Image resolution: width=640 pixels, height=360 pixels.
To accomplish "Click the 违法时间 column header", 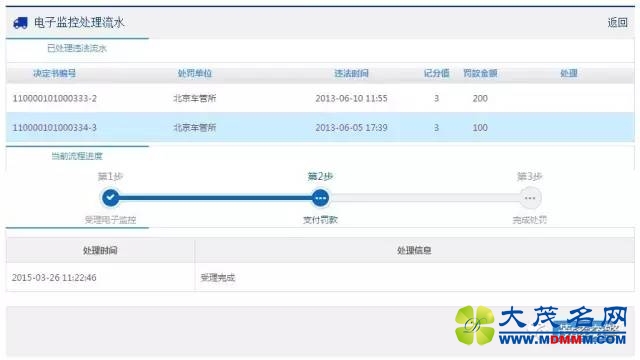I will click(x=351, y=73).
